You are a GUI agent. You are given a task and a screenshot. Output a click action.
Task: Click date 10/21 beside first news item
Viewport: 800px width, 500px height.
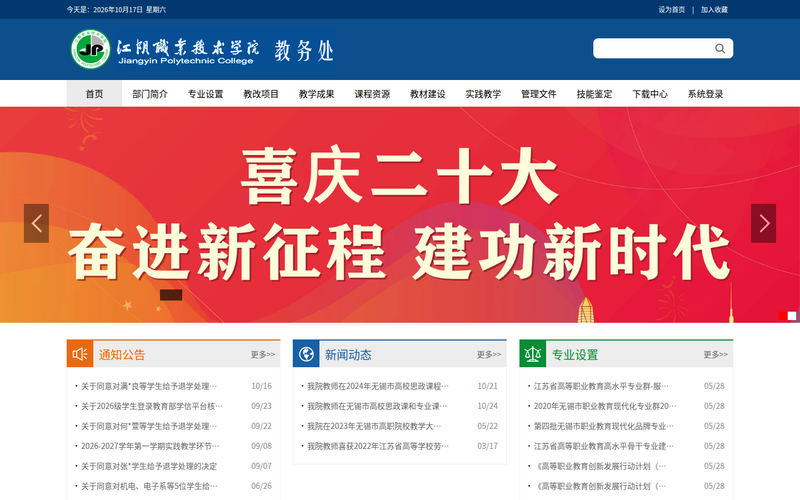tap(487, 386)
